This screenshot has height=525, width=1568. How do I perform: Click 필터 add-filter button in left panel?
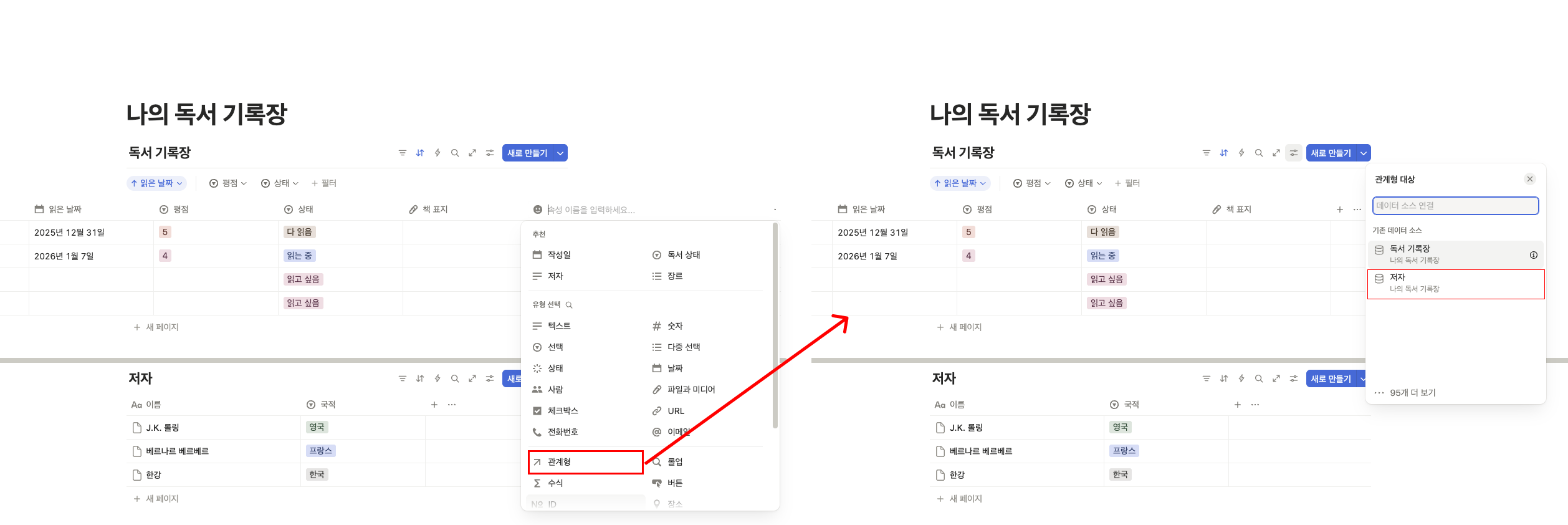pyautogui.click(x=324, y=183)
